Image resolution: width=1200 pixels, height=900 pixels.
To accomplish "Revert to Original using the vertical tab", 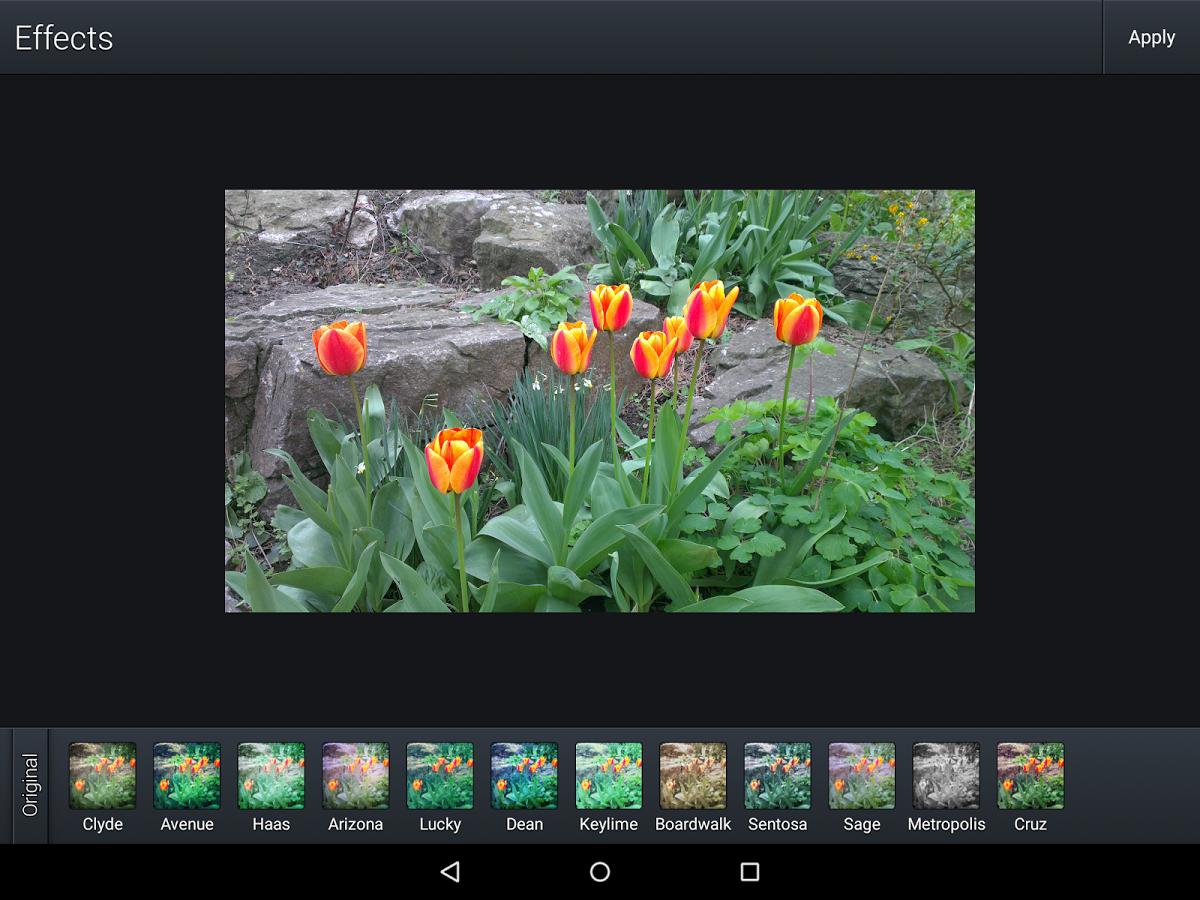I will coord(30,785).
